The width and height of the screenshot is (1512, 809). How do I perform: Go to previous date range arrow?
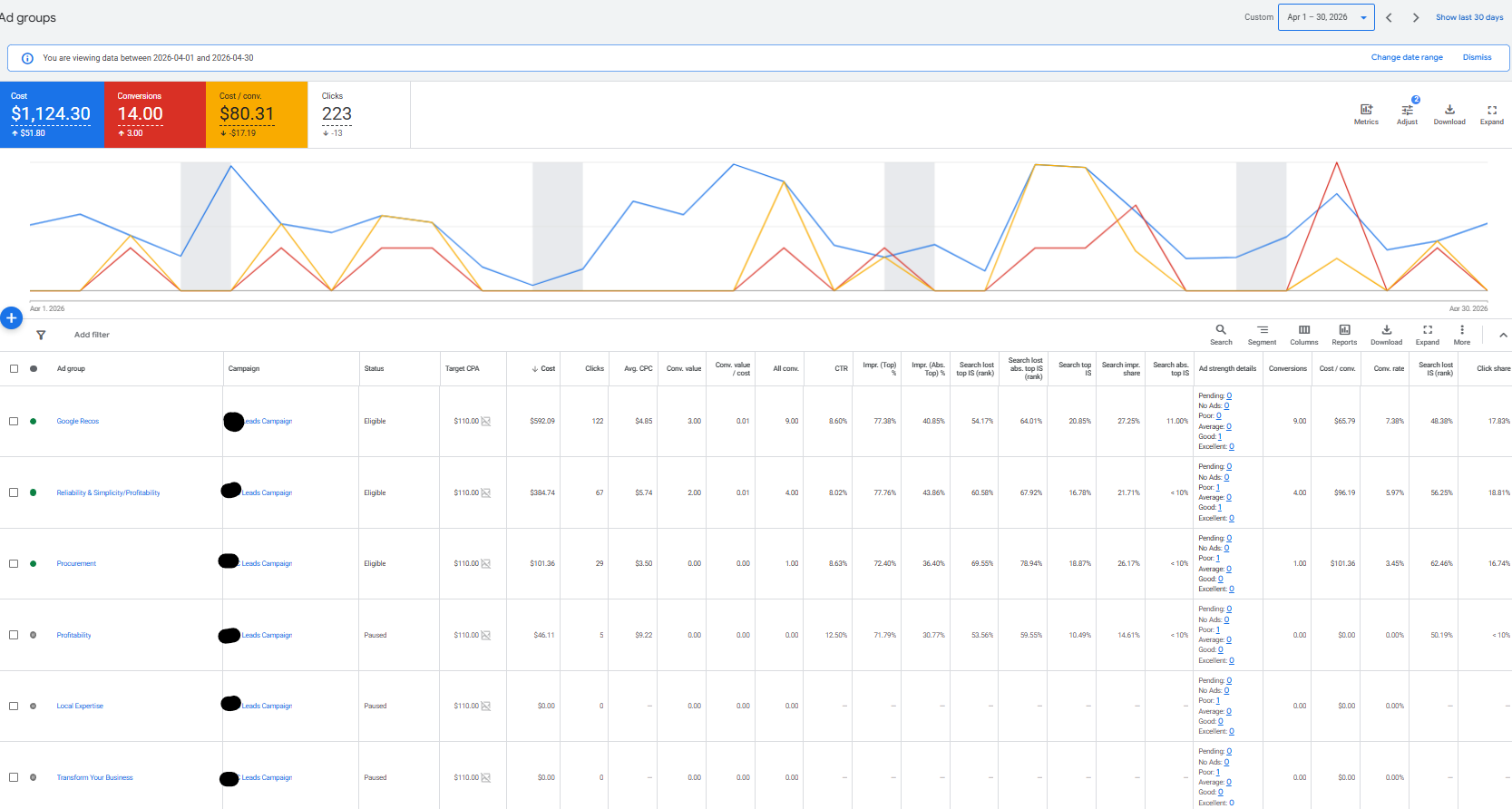pos(1389,17)
